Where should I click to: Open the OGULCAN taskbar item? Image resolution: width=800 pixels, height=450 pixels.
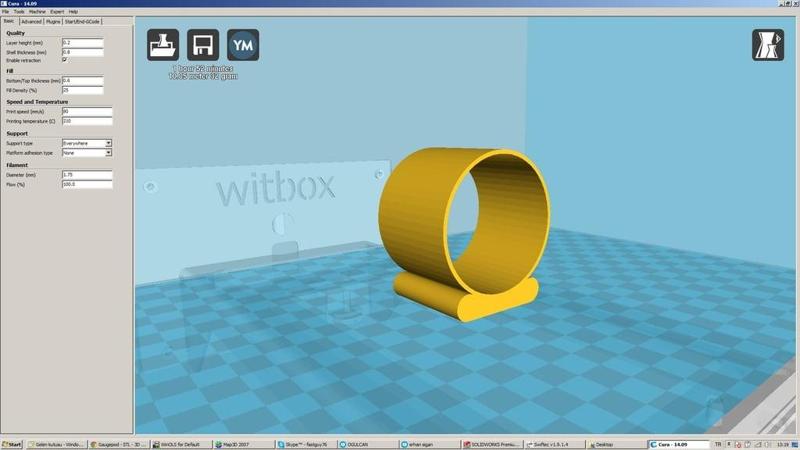coord(368,444)
